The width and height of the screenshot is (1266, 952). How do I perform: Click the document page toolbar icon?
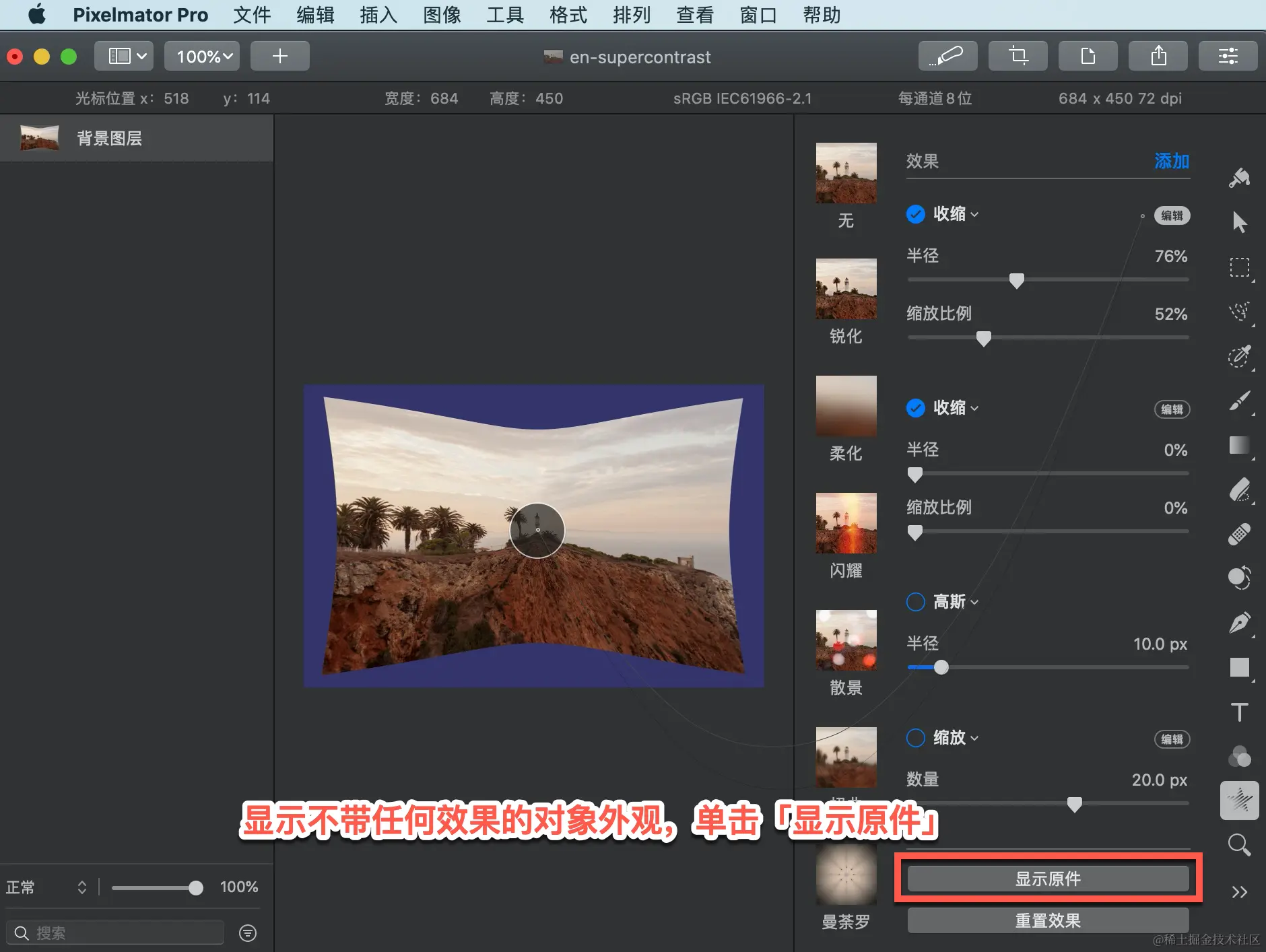point(1088,56)
